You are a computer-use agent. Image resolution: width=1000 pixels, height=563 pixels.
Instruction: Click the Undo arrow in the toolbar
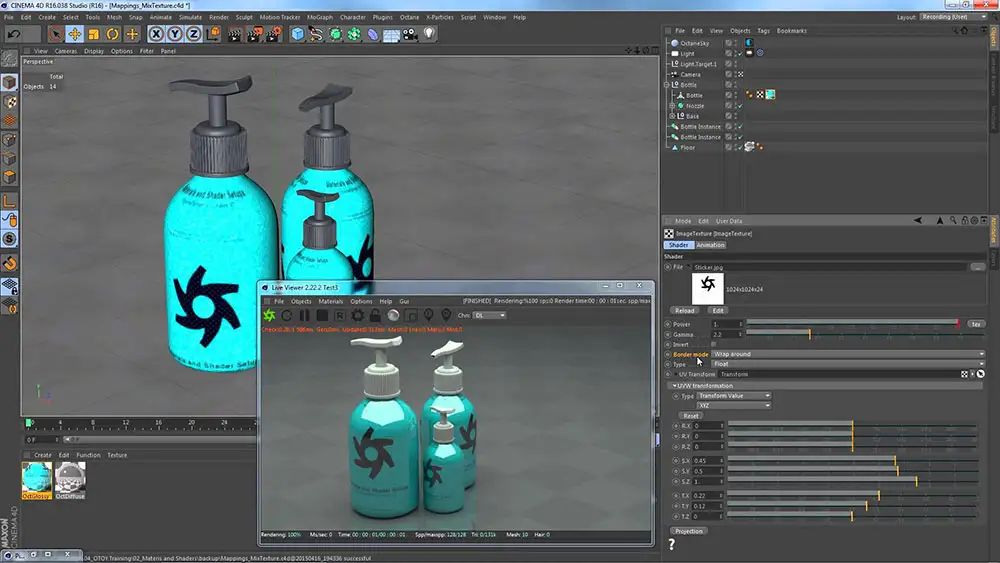tap(14, 34)
